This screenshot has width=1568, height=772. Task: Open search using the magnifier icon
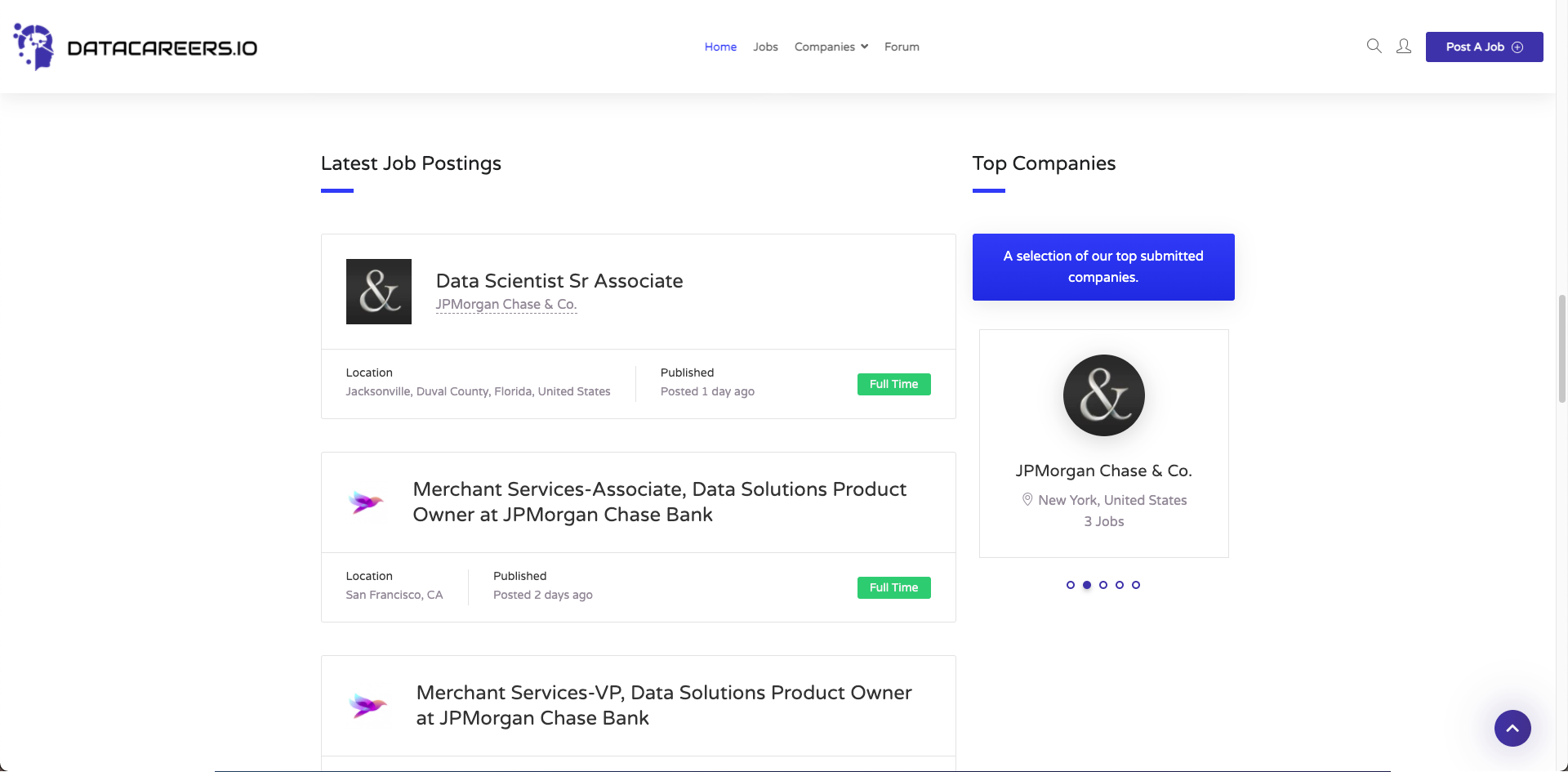(1374, 47)
